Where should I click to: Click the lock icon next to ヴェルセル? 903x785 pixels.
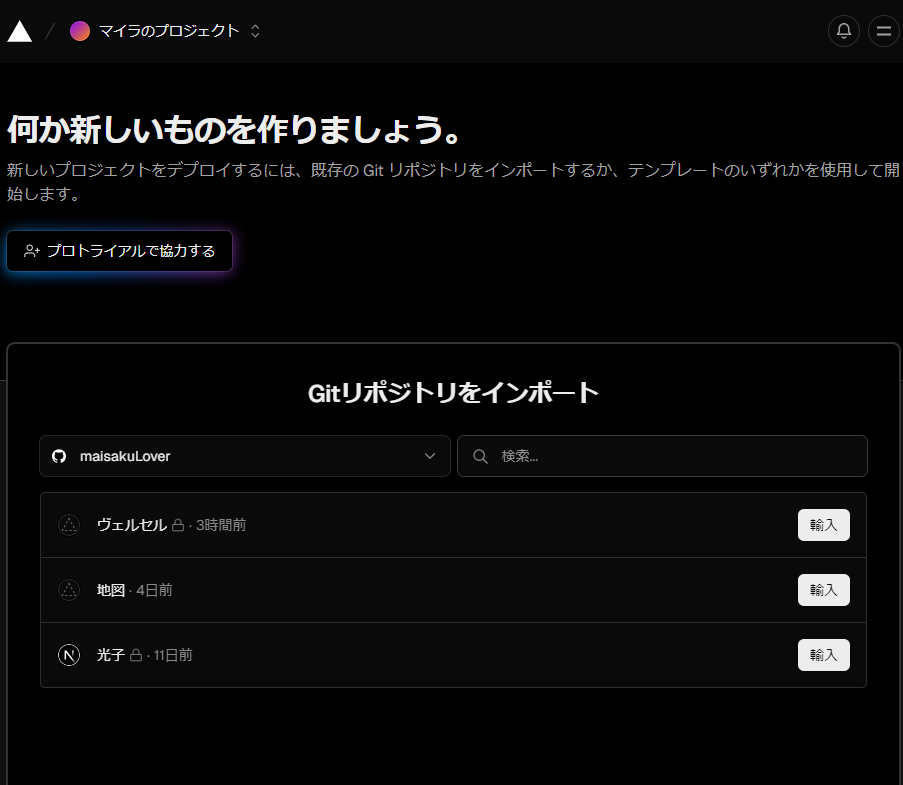[178, 525]
